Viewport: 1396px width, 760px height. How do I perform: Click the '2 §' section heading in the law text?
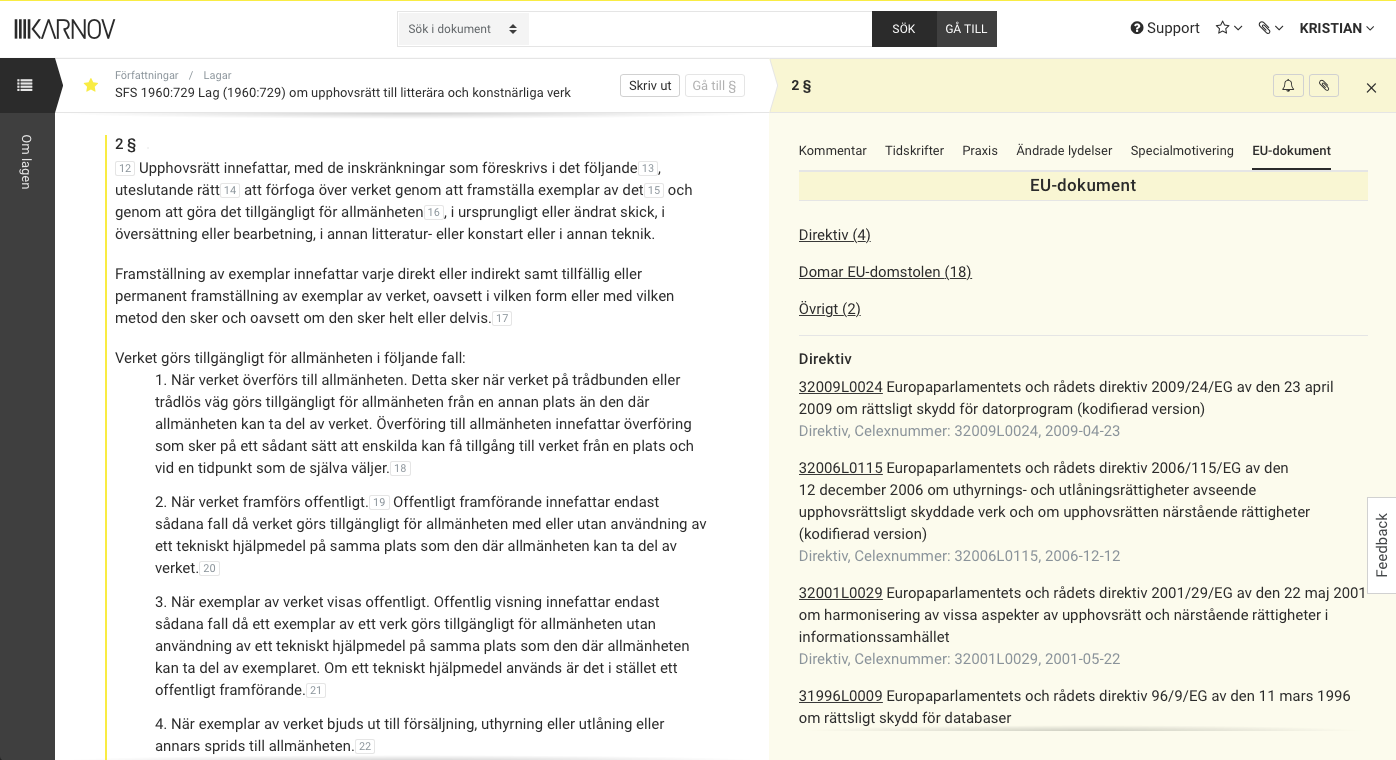(126, 144)
